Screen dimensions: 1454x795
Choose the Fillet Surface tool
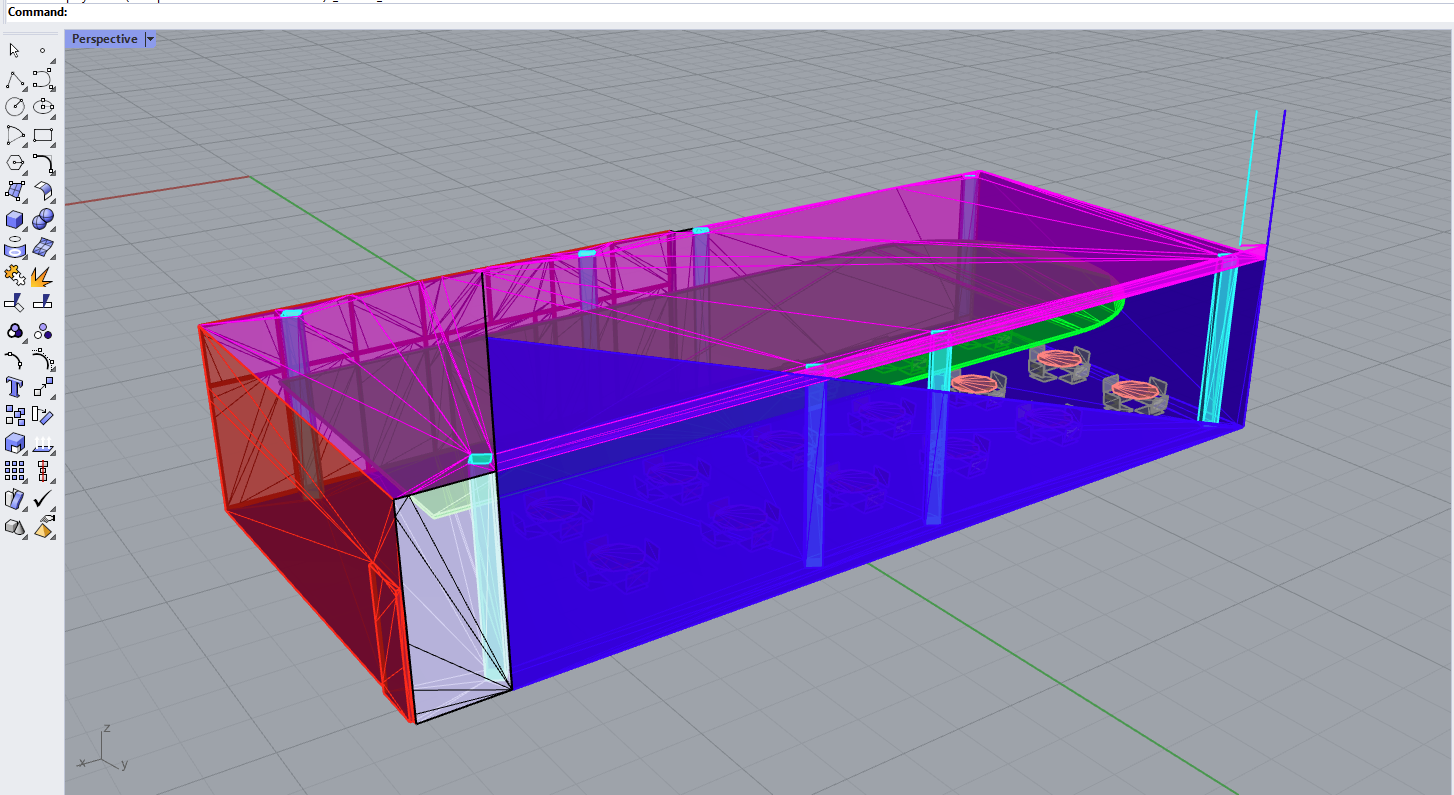43,190
